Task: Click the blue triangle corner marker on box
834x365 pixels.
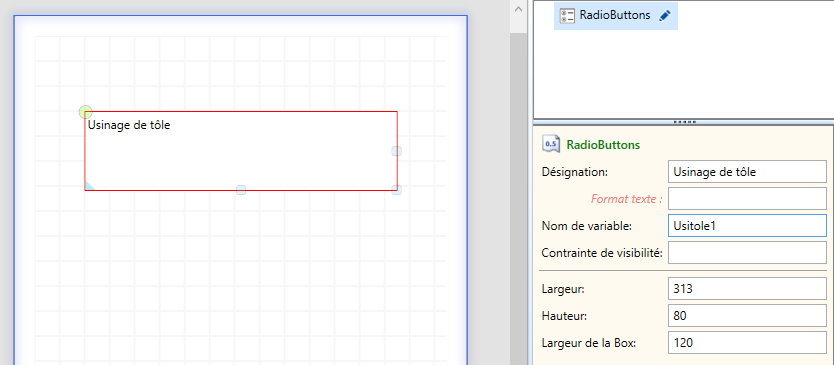Action: coord(89,185)
